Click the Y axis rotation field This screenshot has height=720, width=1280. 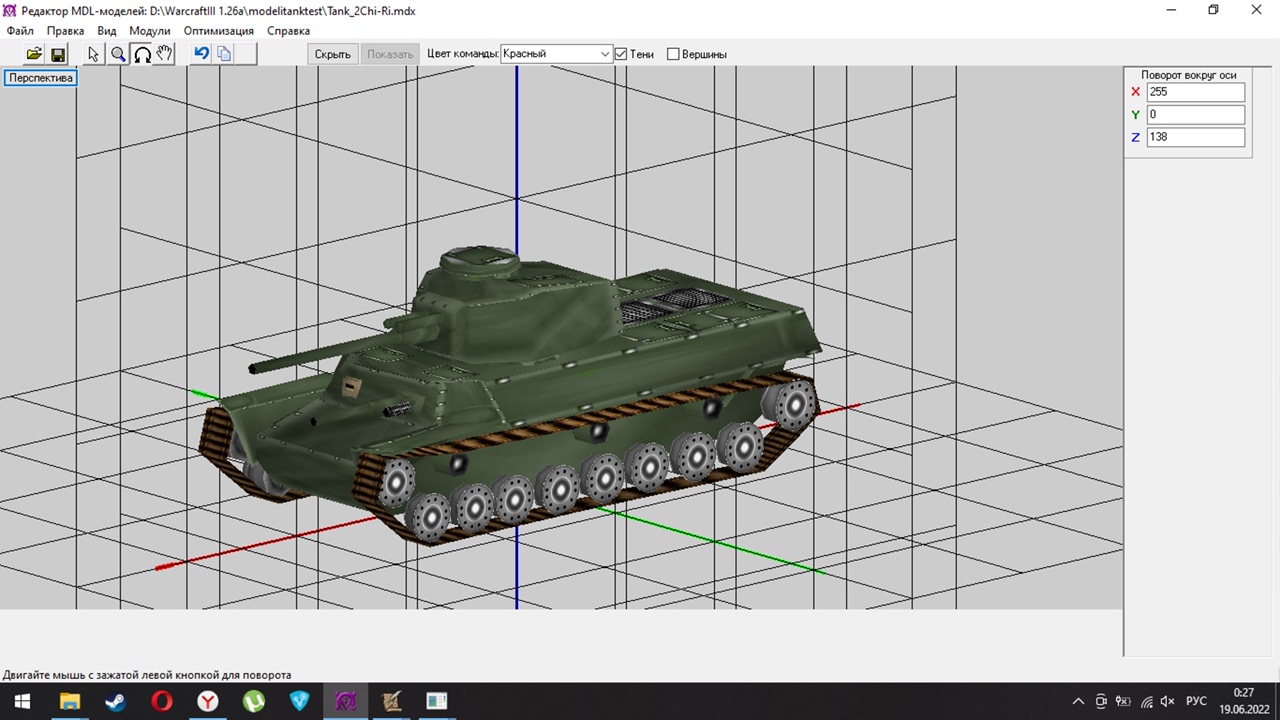1196,115
